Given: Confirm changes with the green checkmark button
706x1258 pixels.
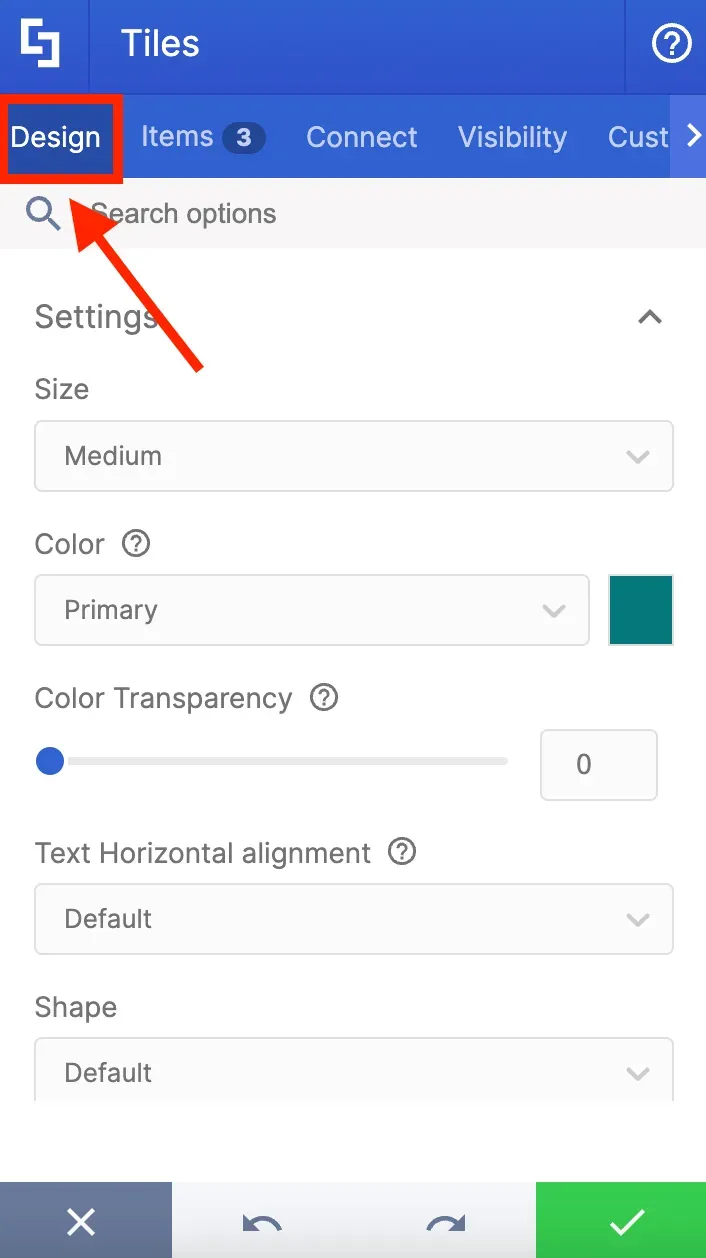Looking at the screenshot, I should point(621,1220).
